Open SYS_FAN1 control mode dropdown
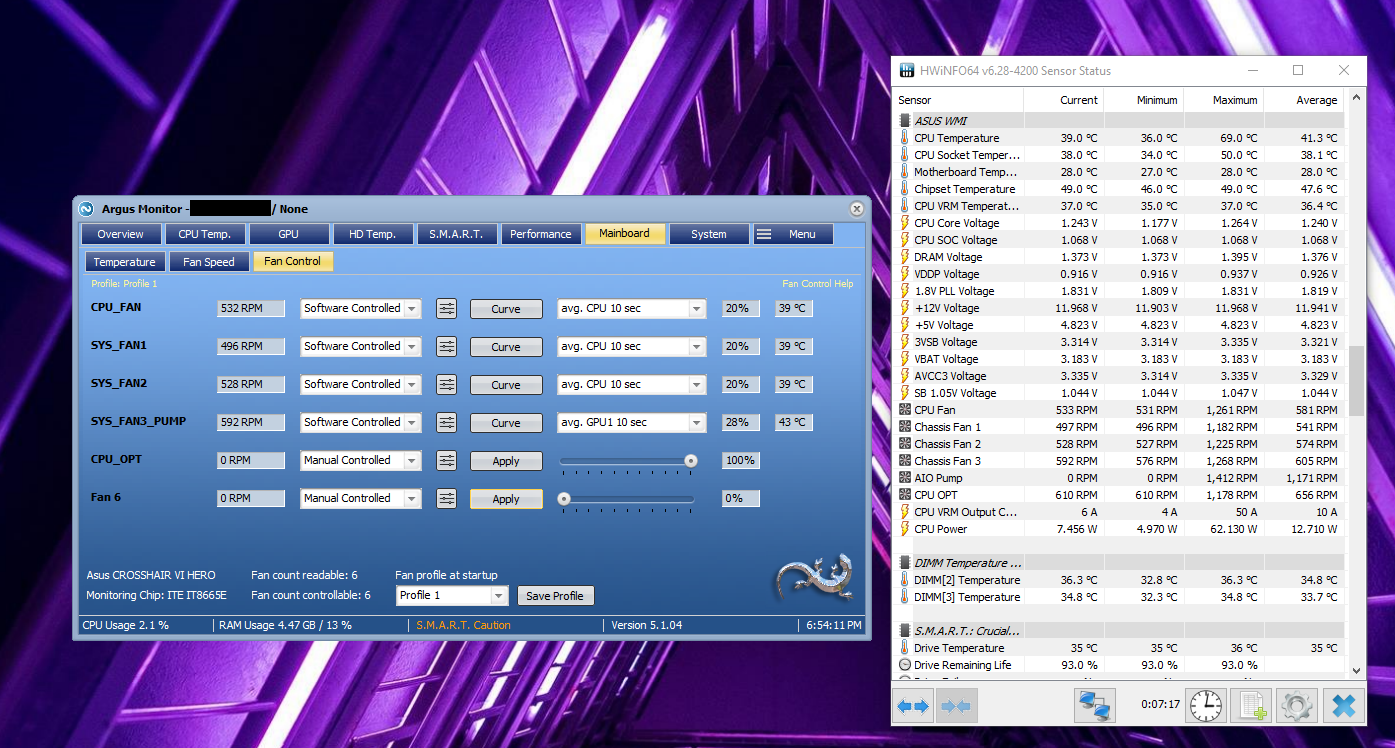The height and width of the screenshot is (748, 1395). (x=361, y=347)
